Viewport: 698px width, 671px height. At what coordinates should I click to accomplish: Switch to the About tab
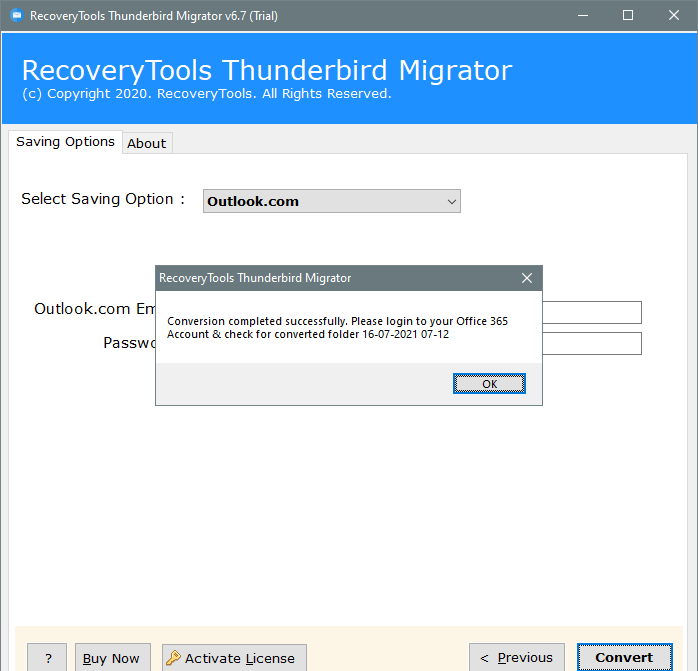point(147,143)
